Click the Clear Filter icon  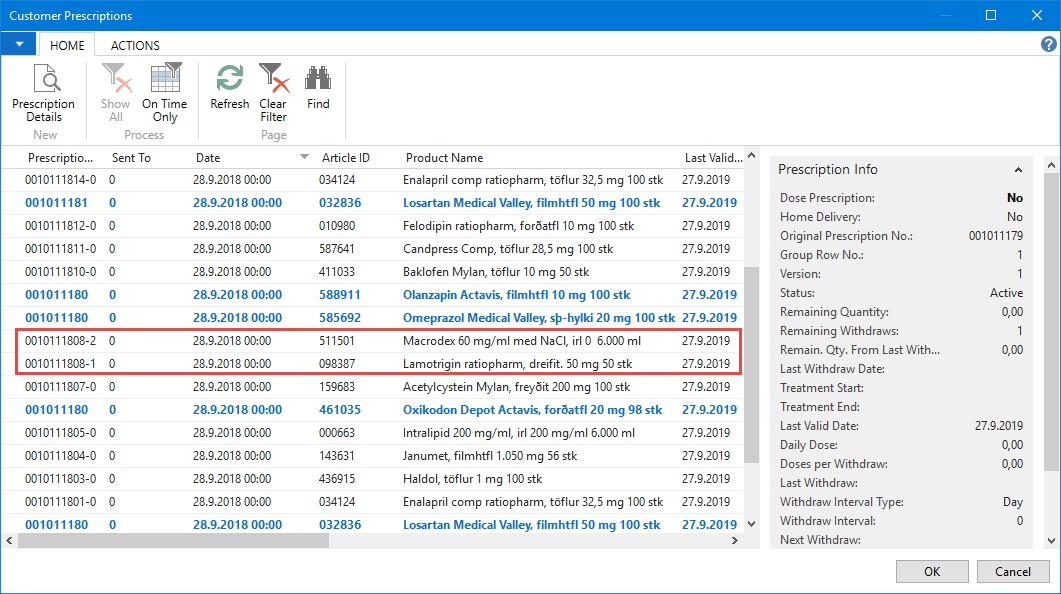[x=273, y=93]
